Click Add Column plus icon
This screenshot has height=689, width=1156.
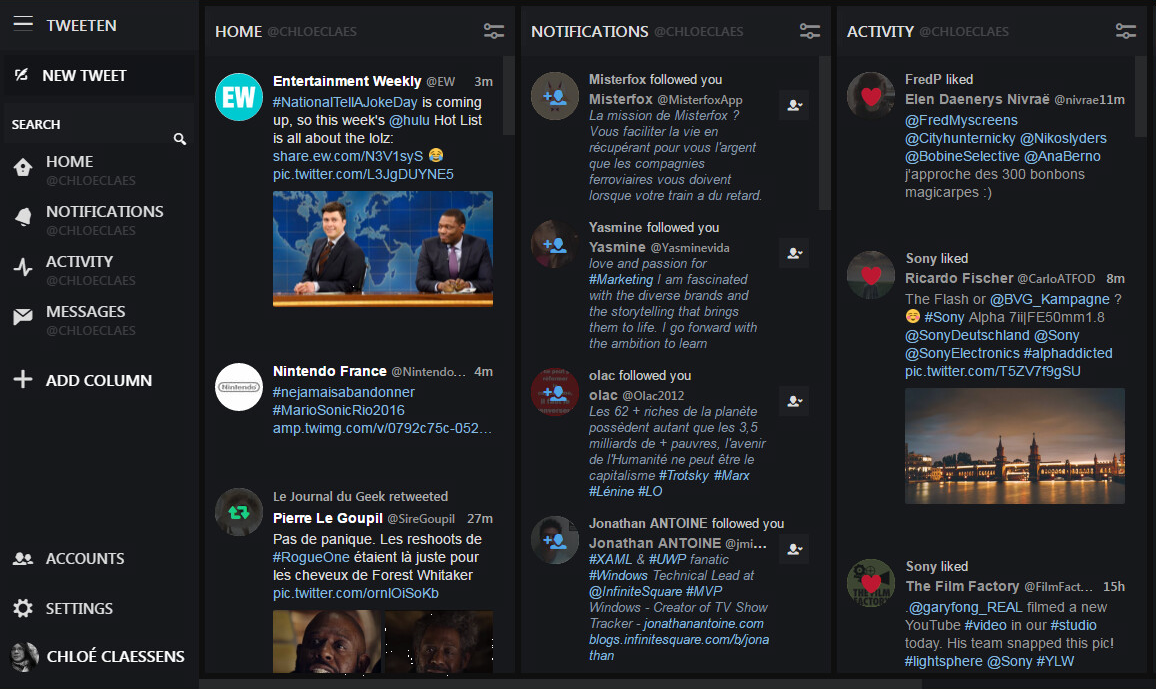coord(23,380)
